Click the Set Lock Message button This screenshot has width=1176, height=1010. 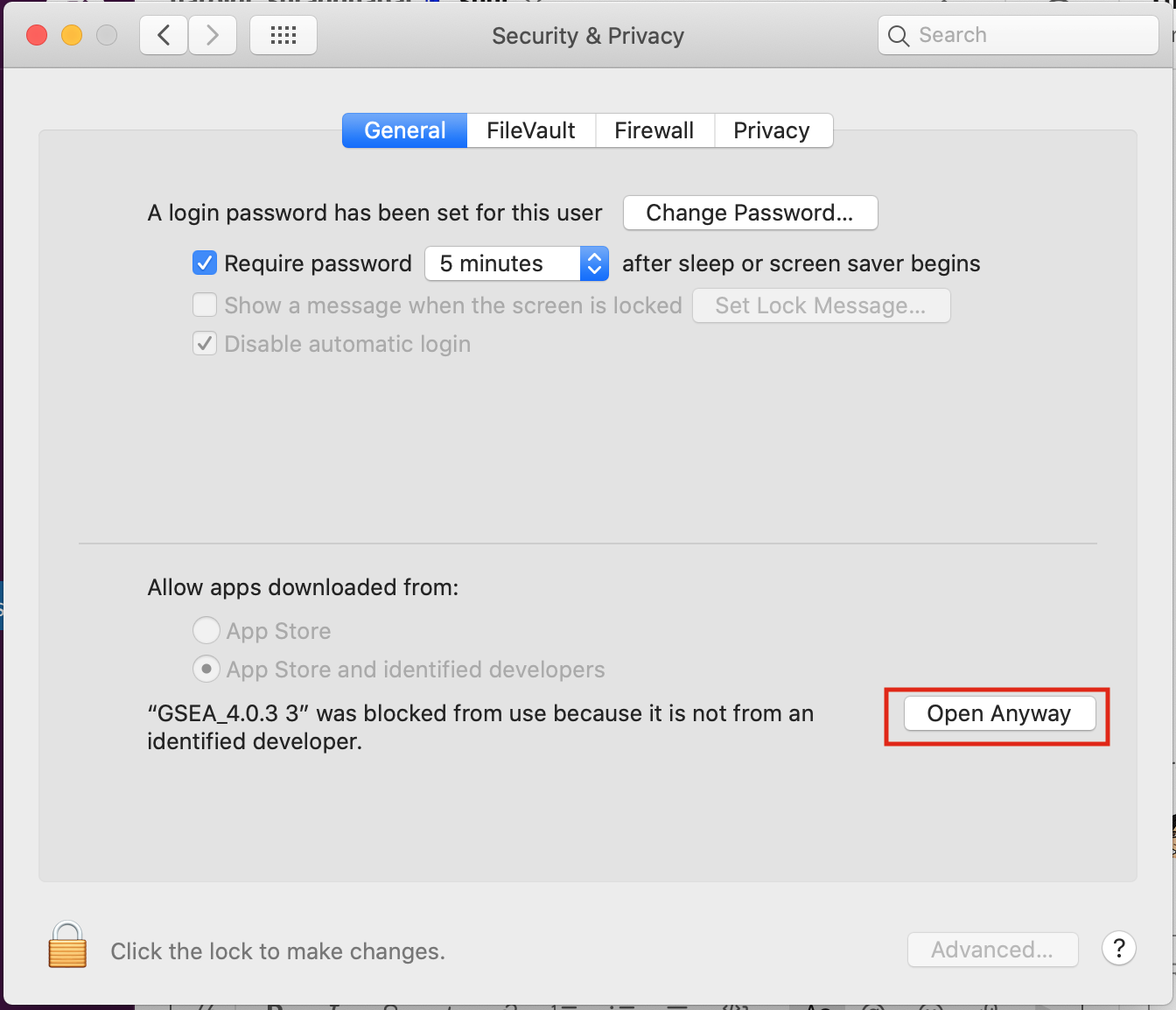point(821,305)
